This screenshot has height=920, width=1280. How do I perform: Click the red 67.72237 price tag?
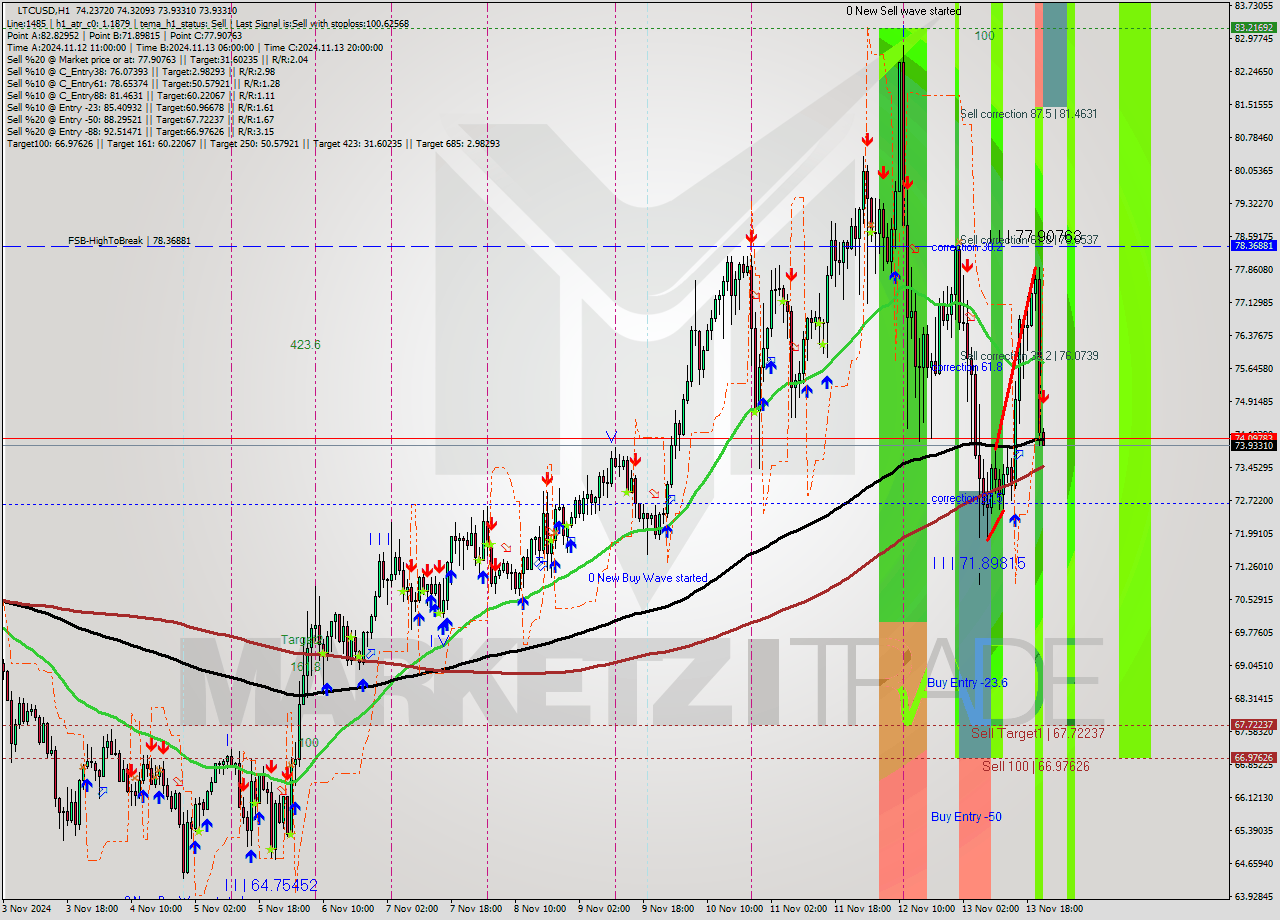(x=1253, y=725)
